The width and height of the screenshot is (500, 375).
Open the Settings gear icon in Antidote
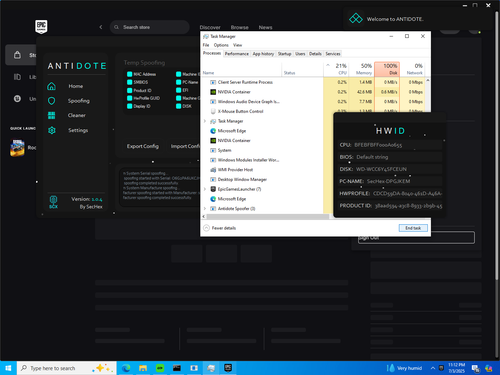[x=51, y=130]
